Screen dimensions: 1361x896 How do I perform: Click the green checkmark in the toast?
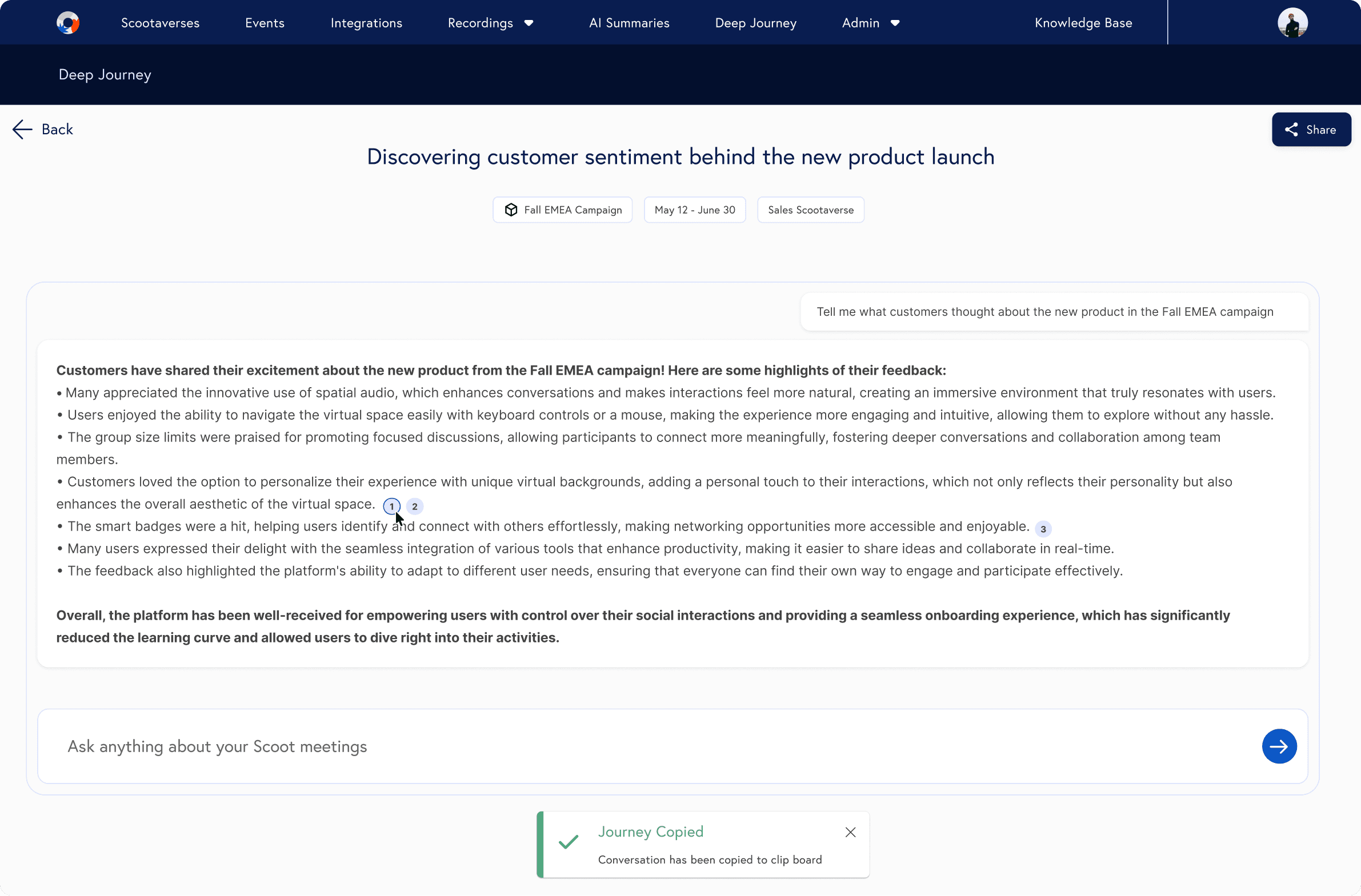[569, 843]
